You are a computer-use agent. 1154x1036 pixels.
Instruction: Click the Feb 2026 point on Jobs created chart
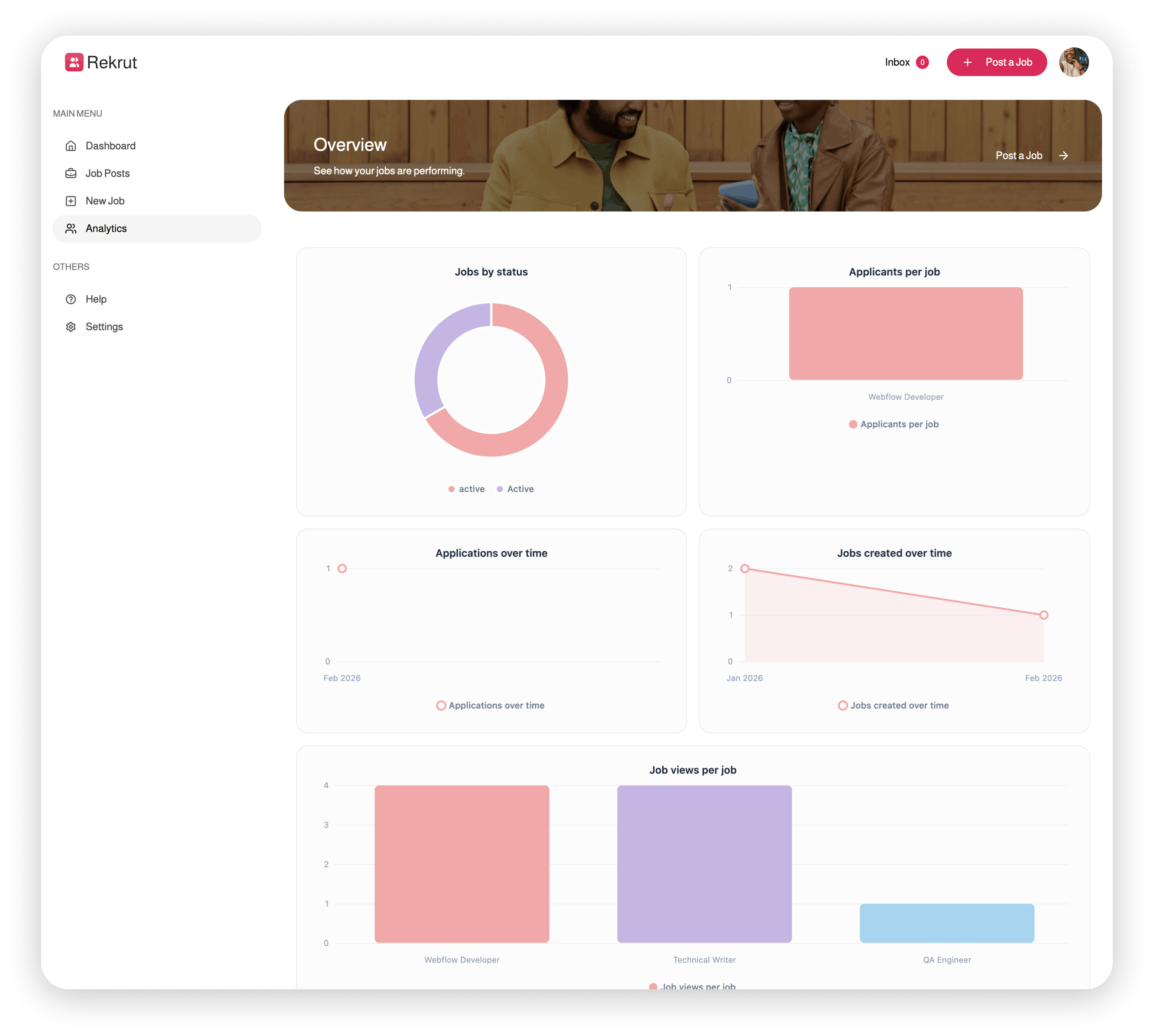pyautogui.click(x=1044, y=615)
